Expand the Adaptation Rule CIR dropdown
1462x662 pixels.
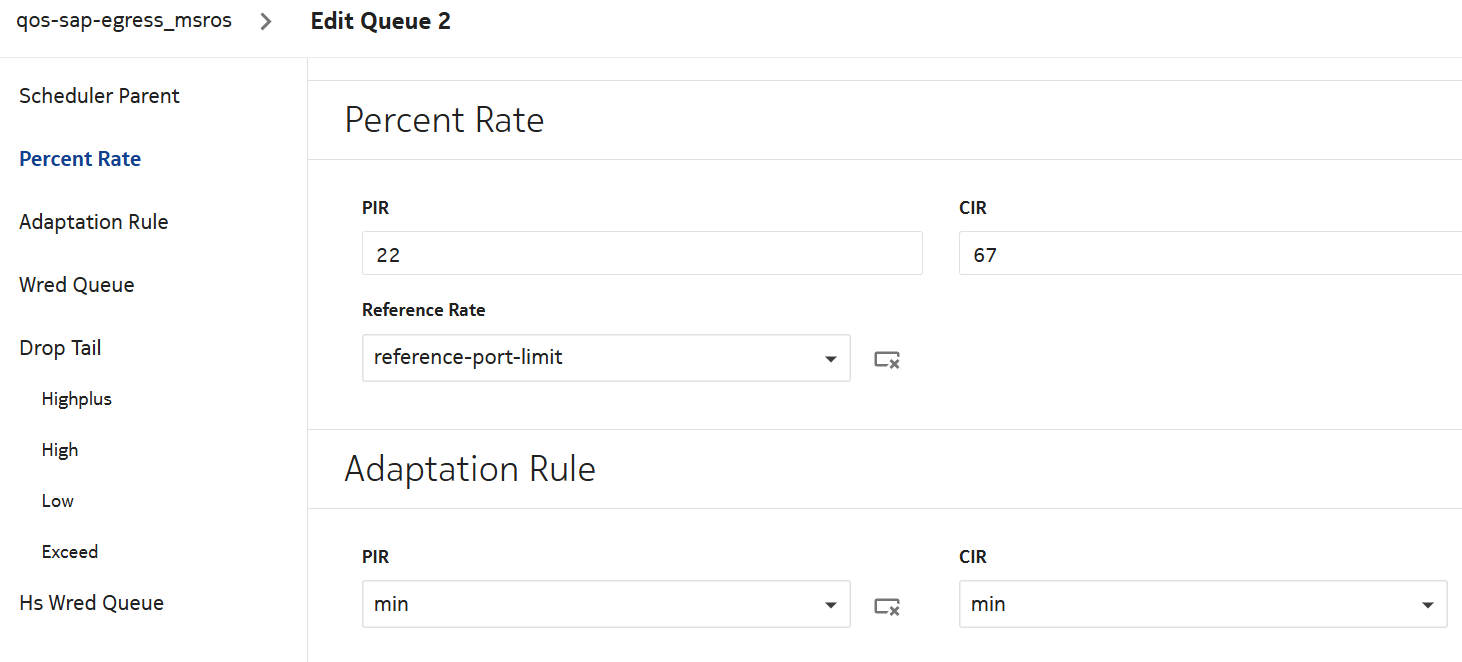(1426, 605)
